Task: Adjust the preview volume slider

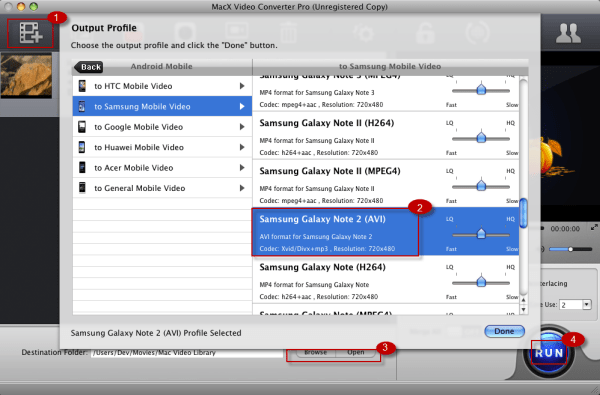Action: [x=571, y=249]
